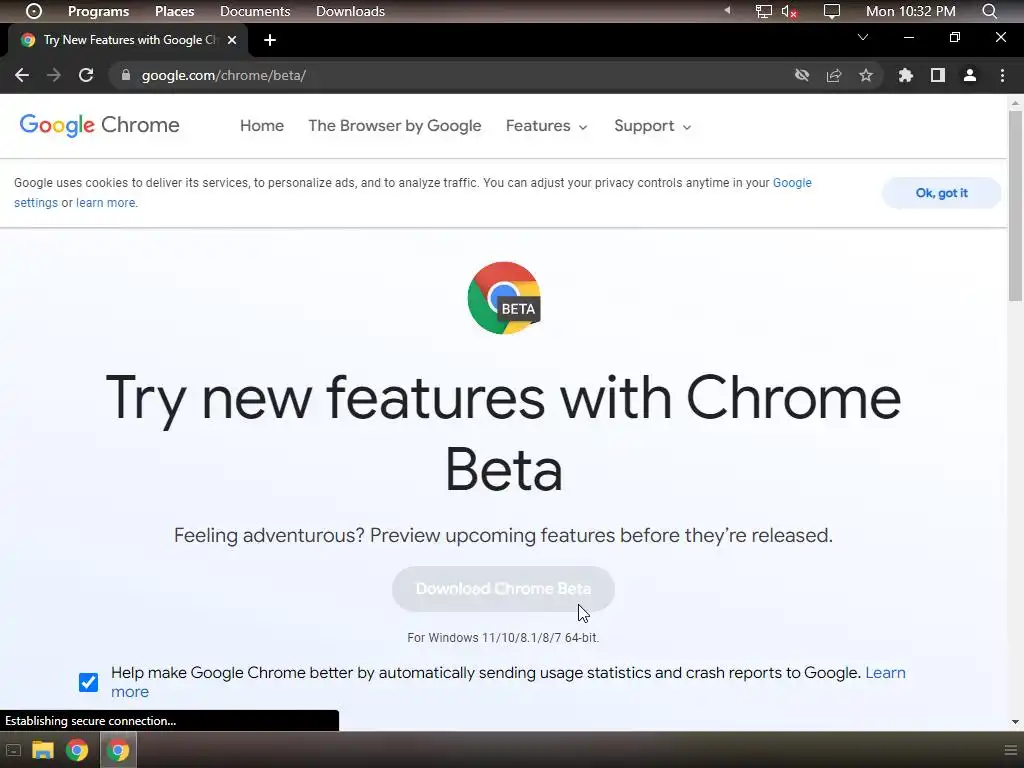Open the Programs menu

pos(99,11)
